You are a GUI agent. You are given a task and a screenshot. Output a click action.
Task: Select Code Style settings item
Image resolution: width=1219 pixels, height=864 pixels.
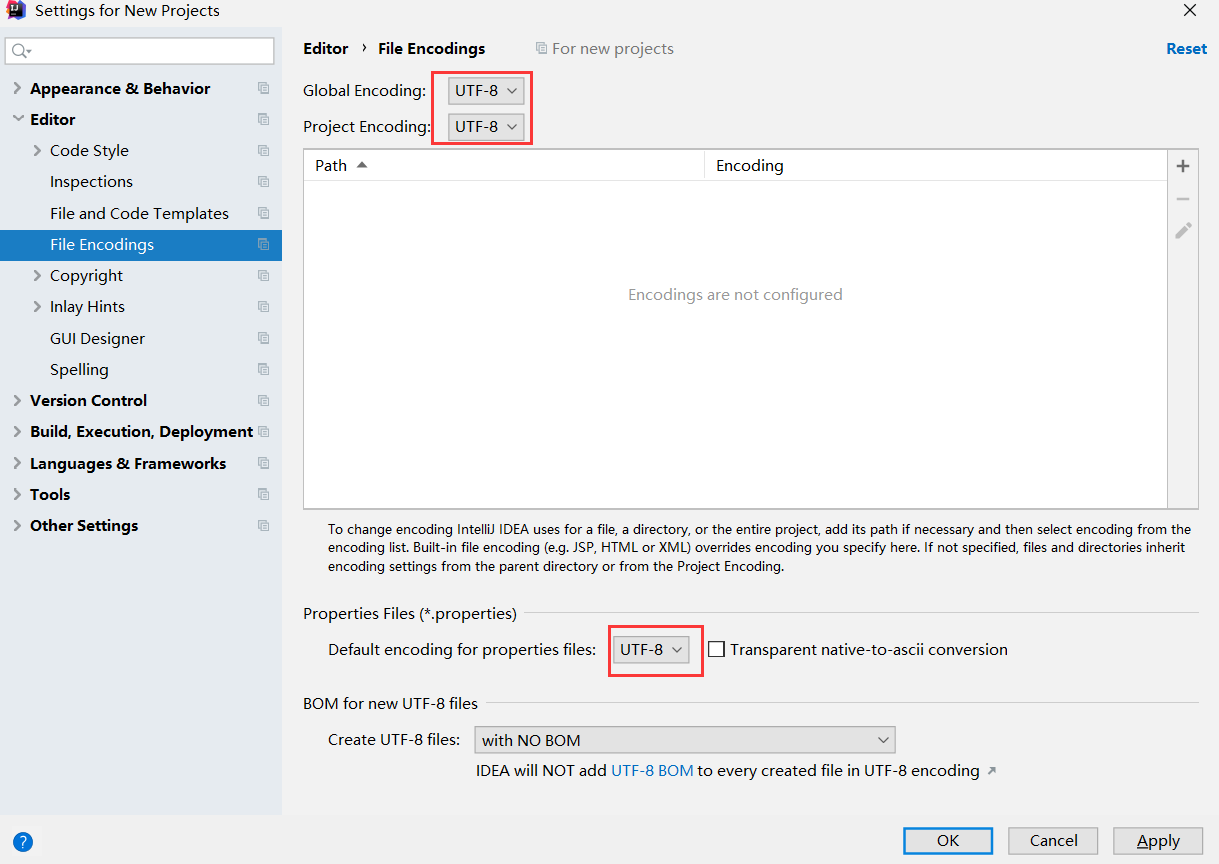point(89,150)
